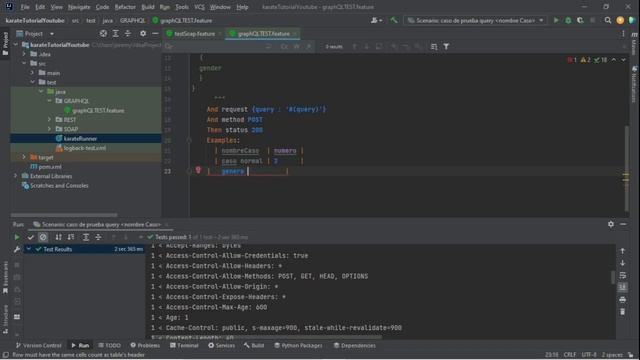Debug scenario with green bug icon

coord(568,20)
